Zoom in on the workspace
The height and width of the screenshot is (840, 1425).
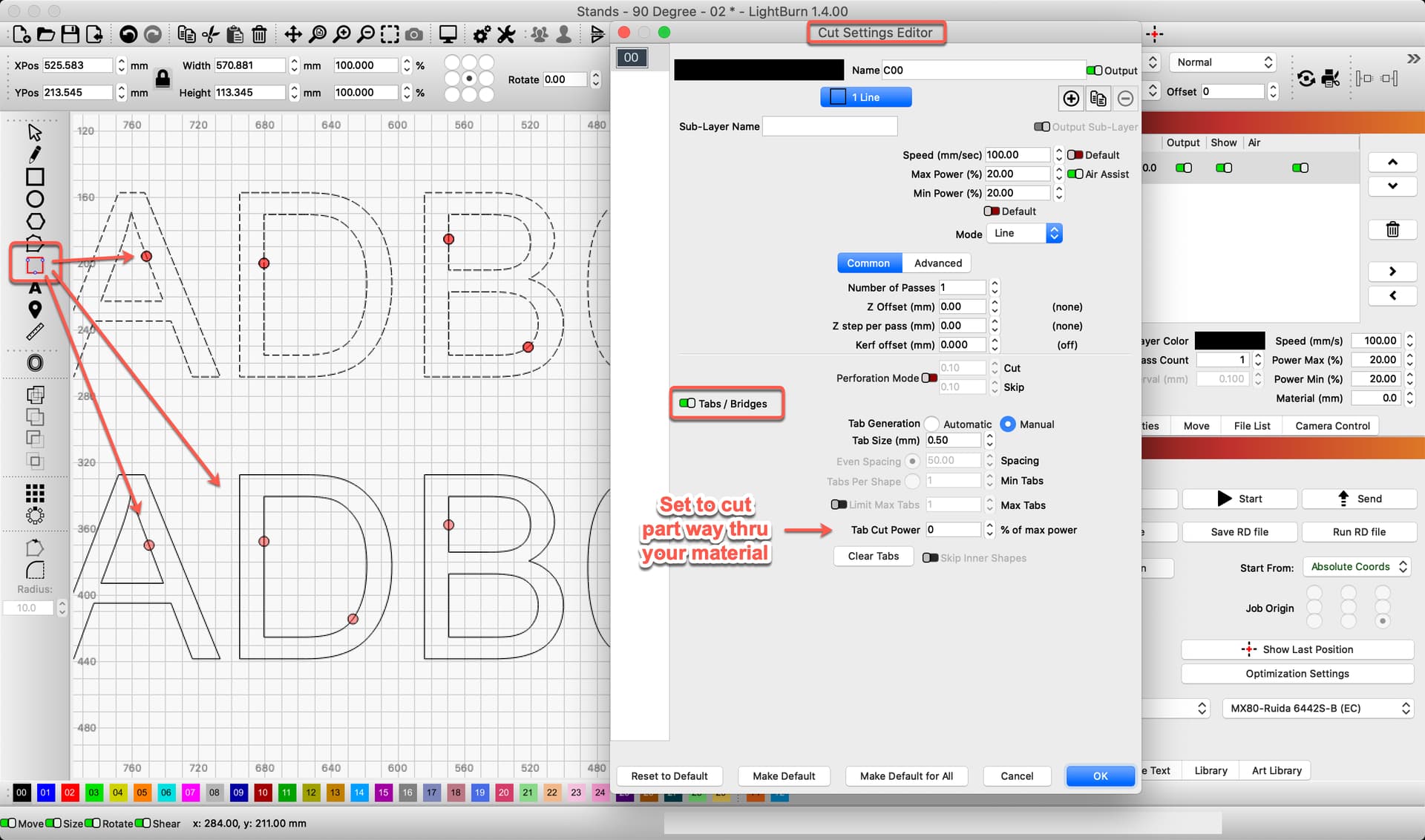click(341, 34)
